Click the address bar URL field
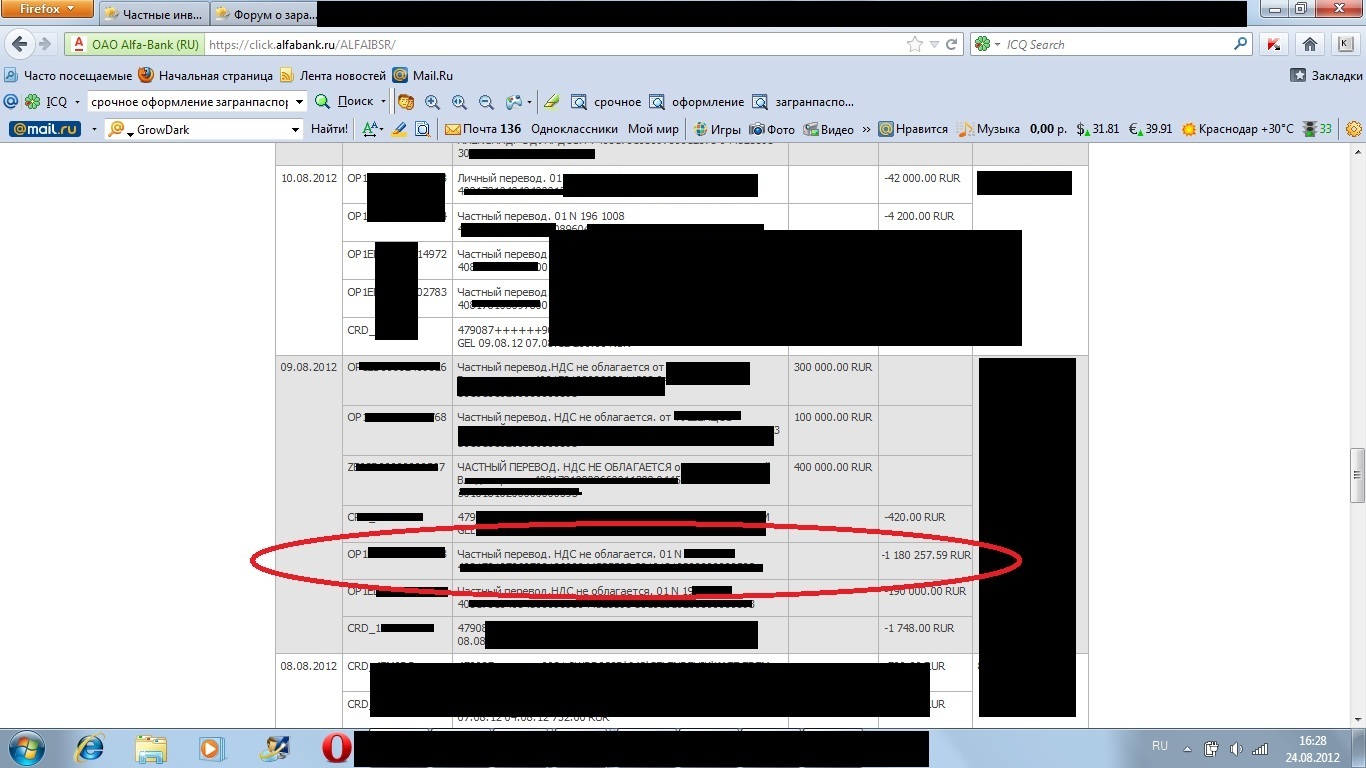Screen dimensions: 1366x768 coord(553,44)
